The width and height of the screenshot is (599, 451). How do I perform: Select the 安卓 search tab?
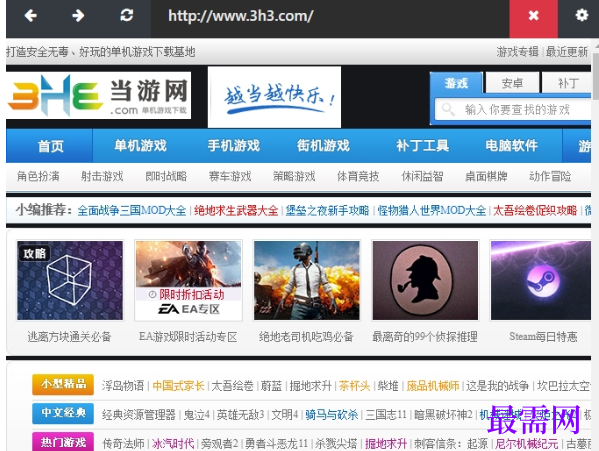[x=512, y=83]
